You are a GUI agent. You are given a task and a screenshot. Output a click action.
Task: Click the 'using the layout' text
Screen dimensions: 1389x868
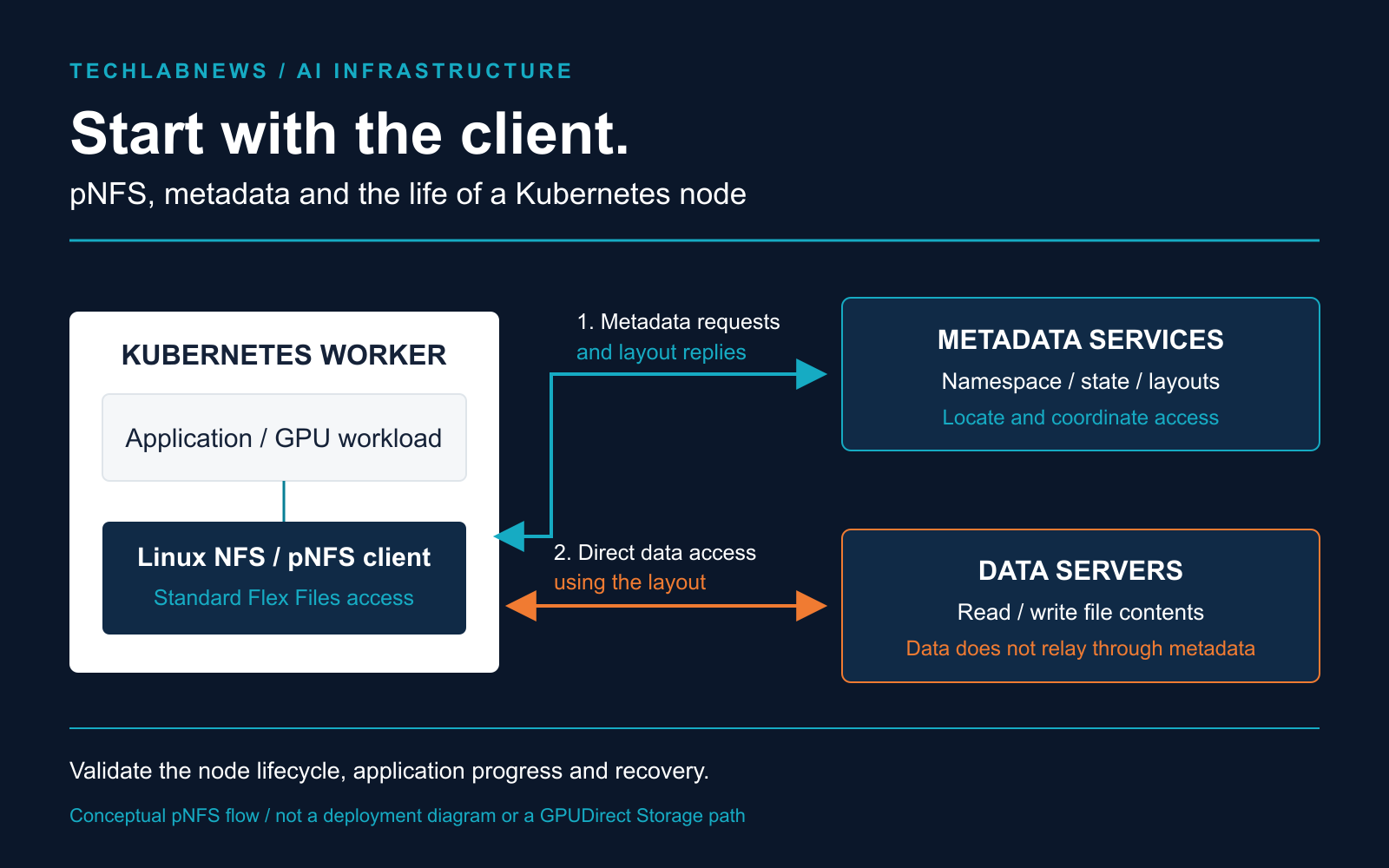pos(630,582)
